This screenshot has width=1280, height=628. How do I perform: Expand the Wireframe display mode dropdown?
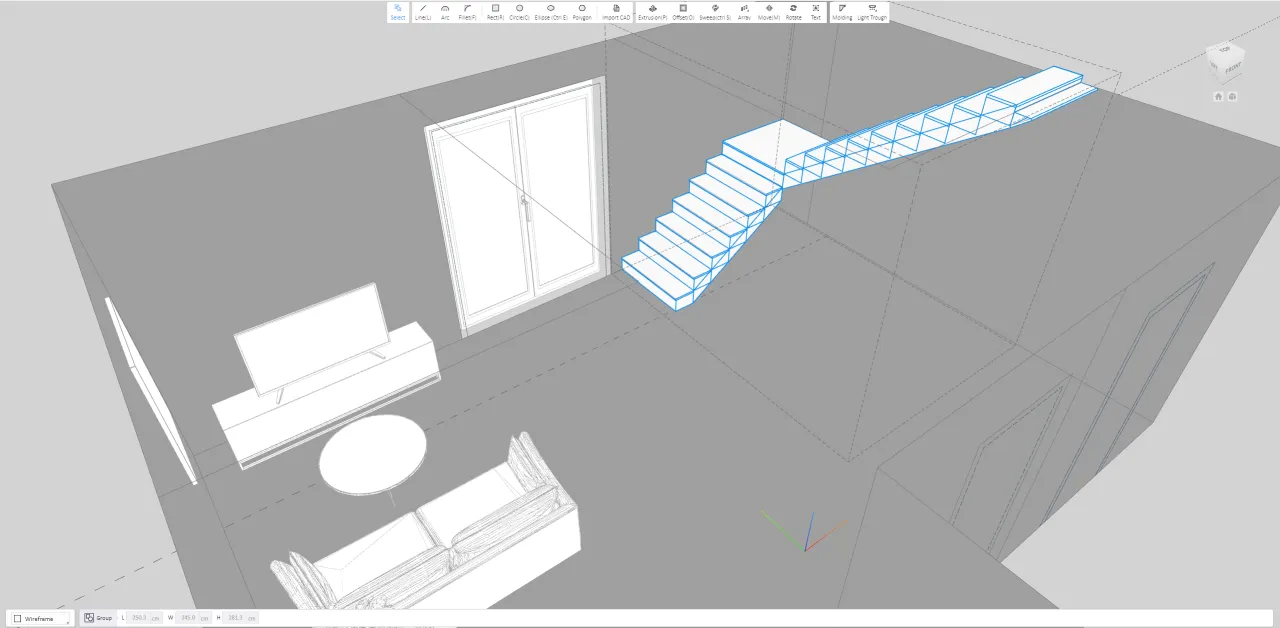click(x=68, y=621)
